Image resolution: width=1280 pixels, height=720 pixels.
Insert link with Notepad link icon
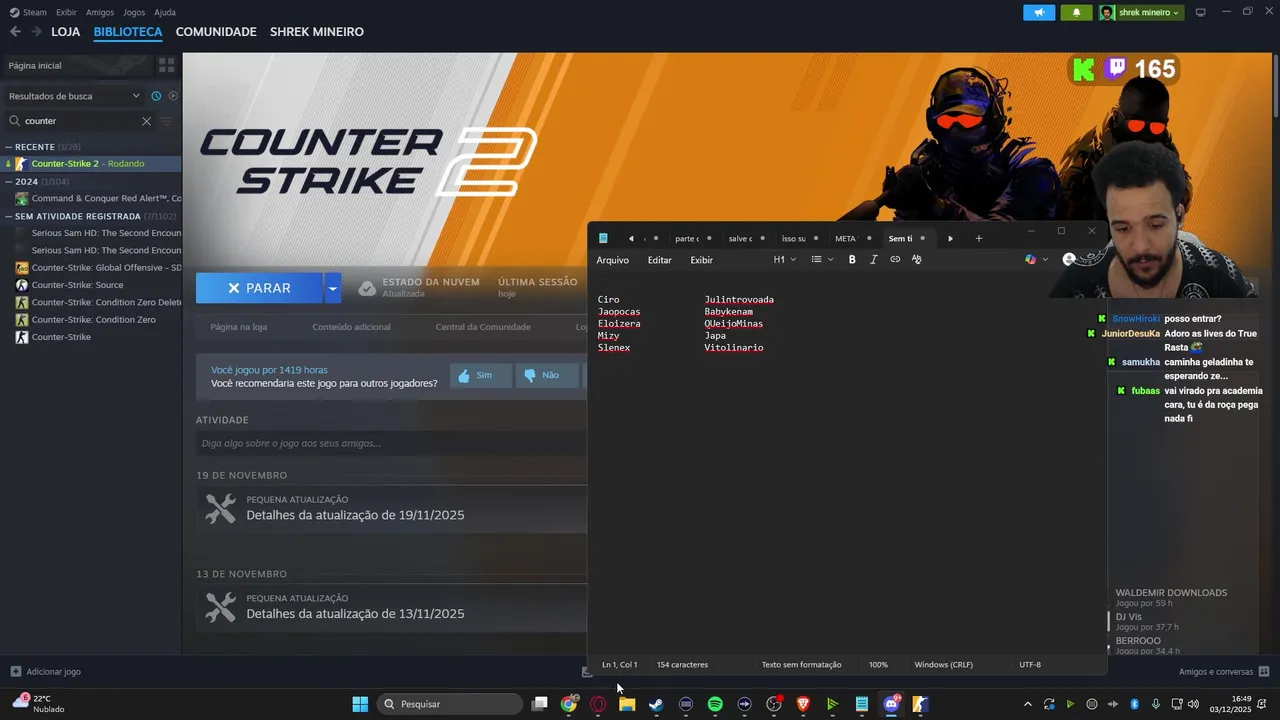tap(895, 260)
